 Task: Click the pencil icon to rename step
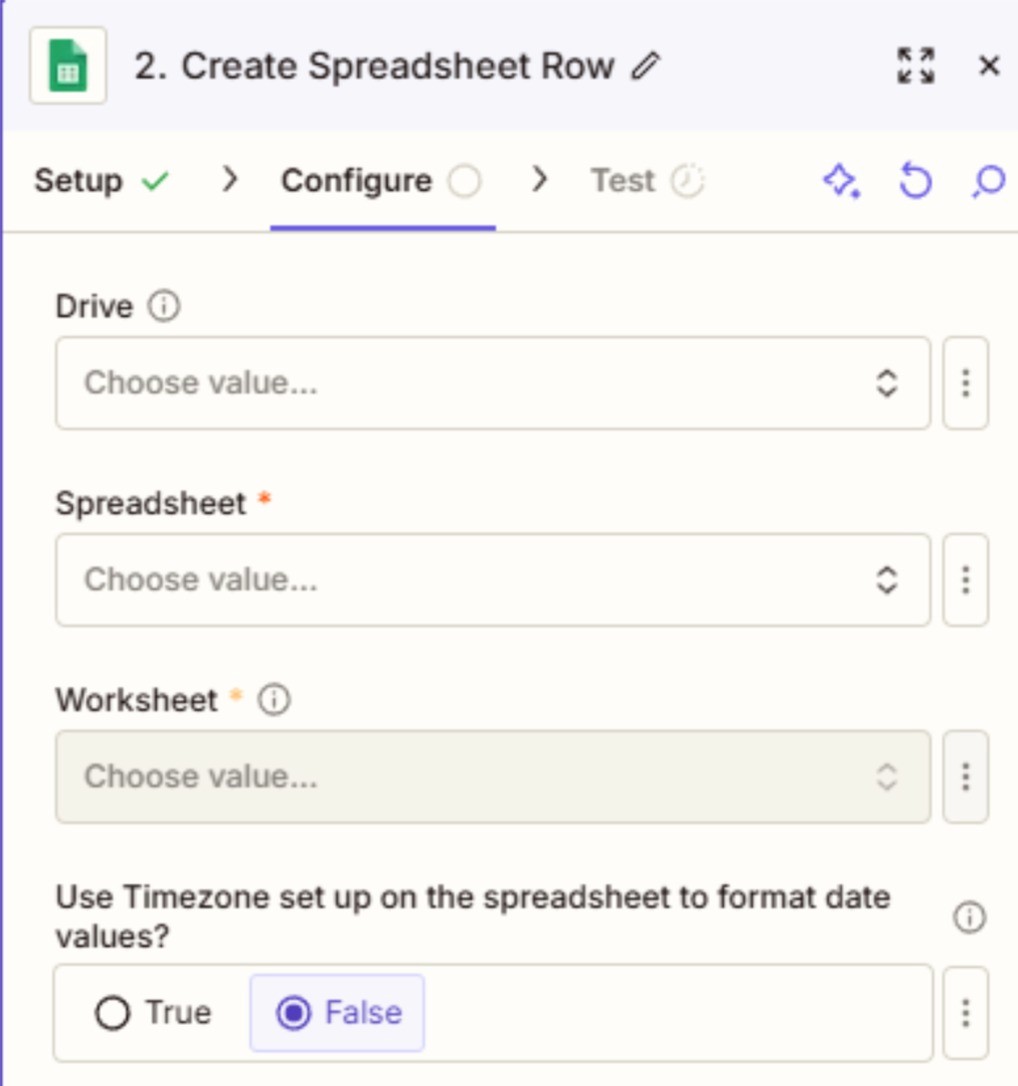646,67
